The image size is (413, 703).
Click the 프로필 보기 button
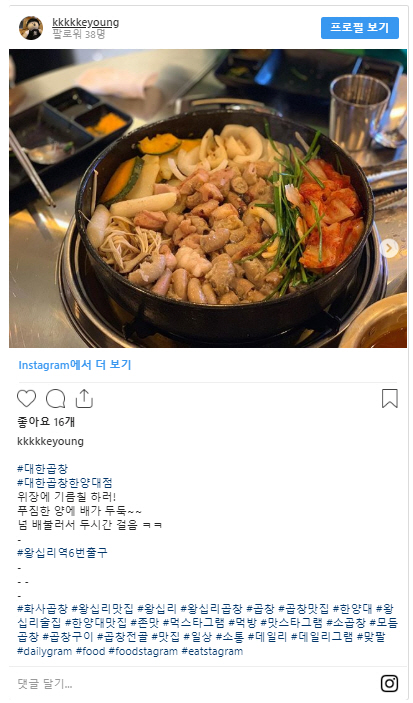click(360, 28)
